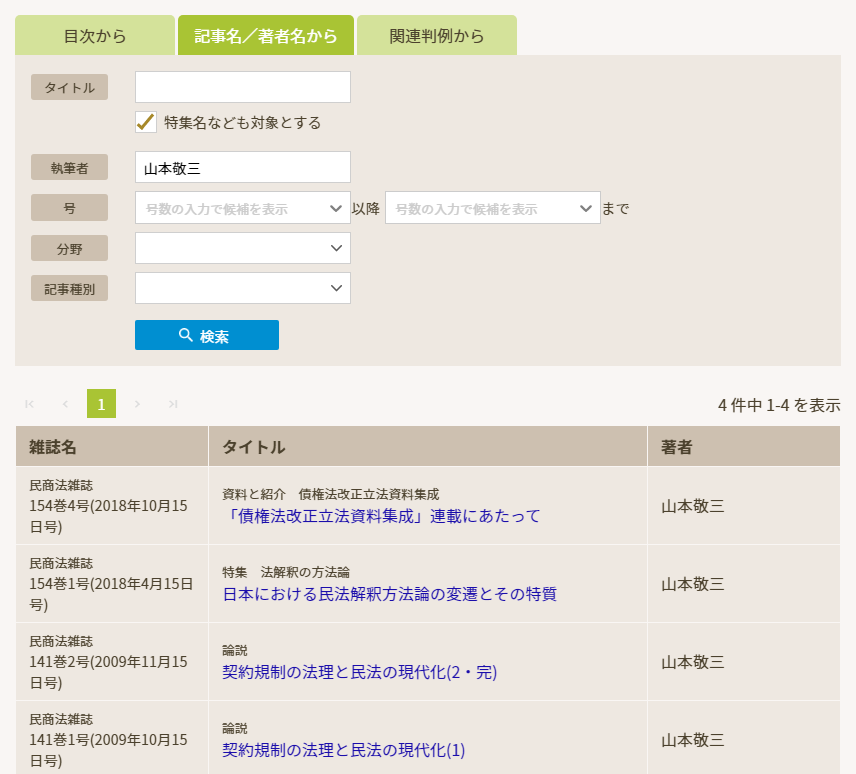
Task: Open 契約規制の法理と民法の現代化(2・完) article
Action: click(x=360, y=672)
